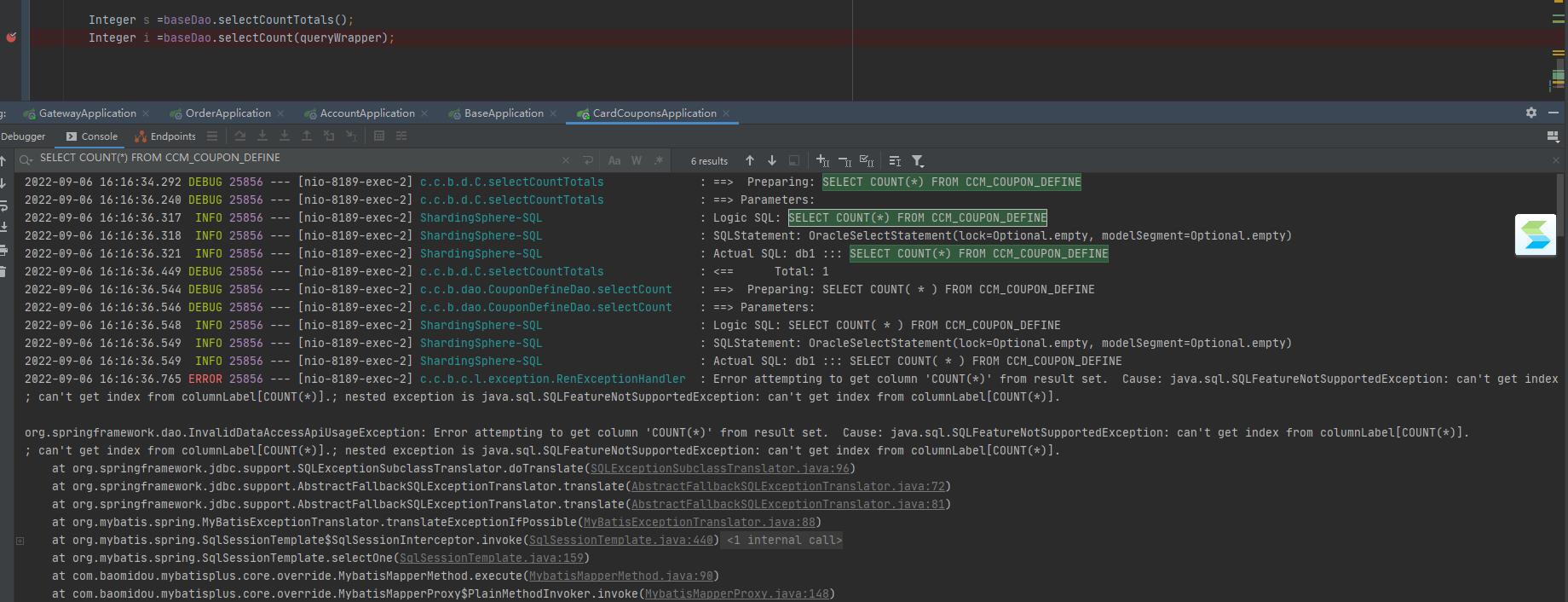Open MyBatisExceptionTranslator.java:88 link
Screen dimensions: 1568x602
click(700, 522)
